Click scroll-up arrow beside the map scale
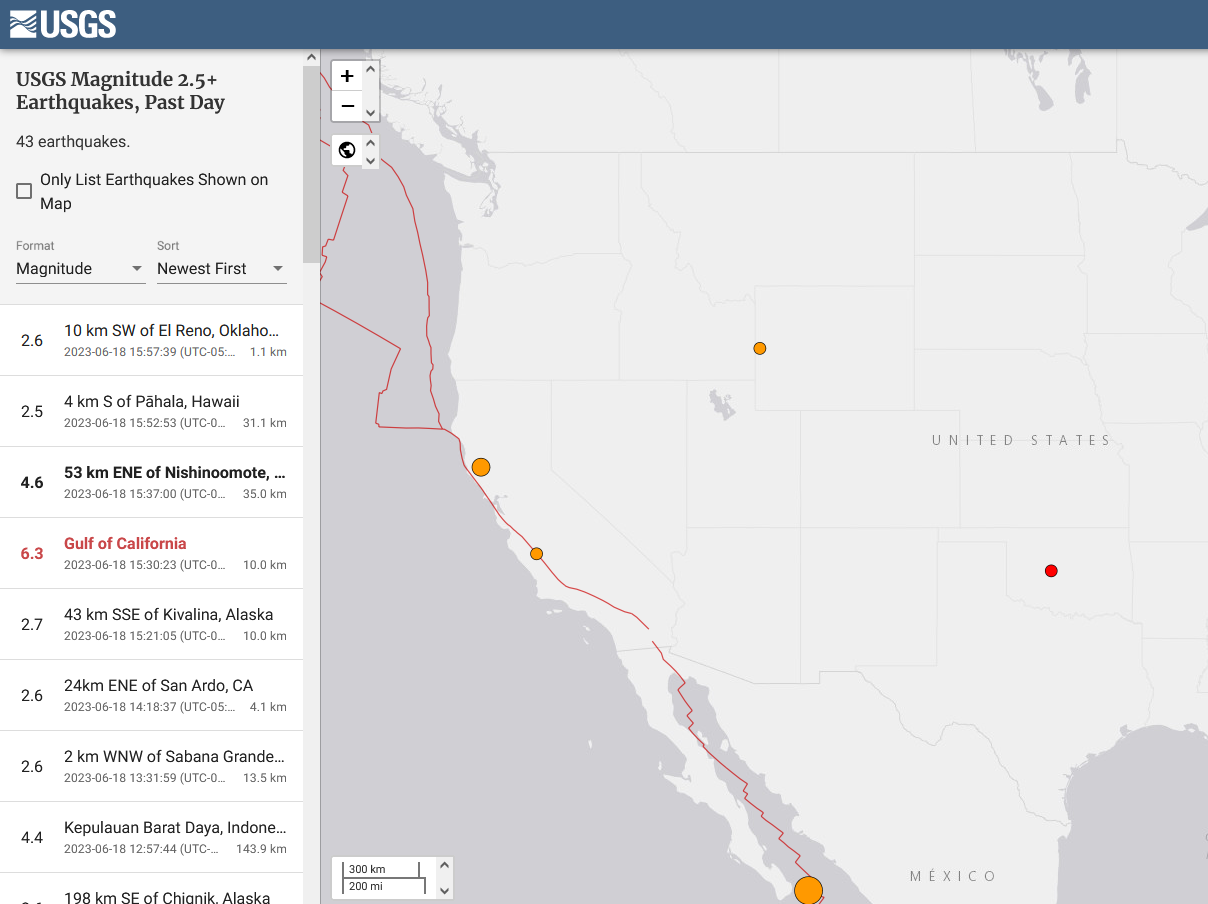Viewport: 1208px width, 904px height. (x=445, y=866)
